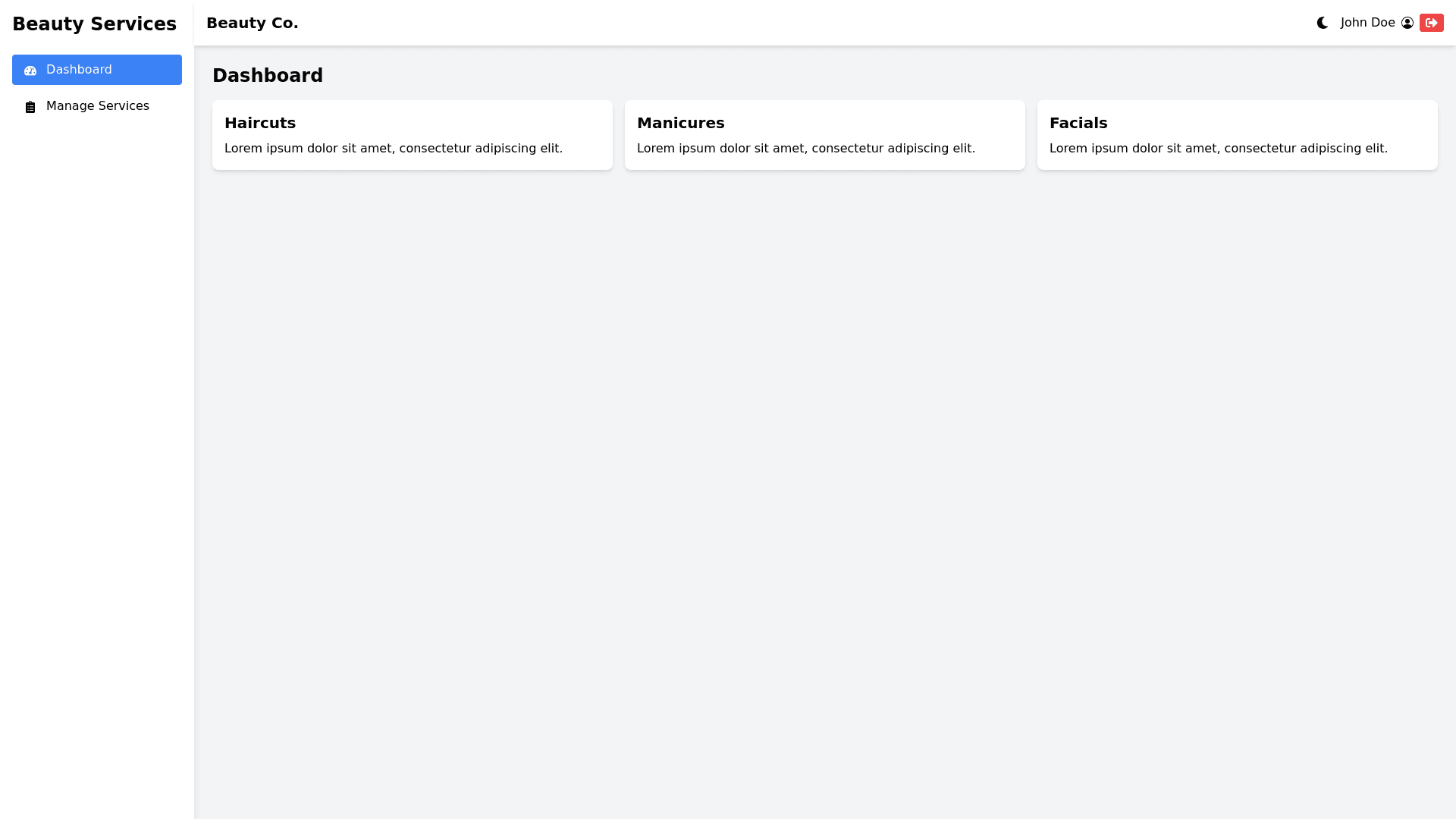The height and width of the screenshot is (819, 1456).
Task: Click the Manage Services clipboard icon
Action: coord(30,107)
